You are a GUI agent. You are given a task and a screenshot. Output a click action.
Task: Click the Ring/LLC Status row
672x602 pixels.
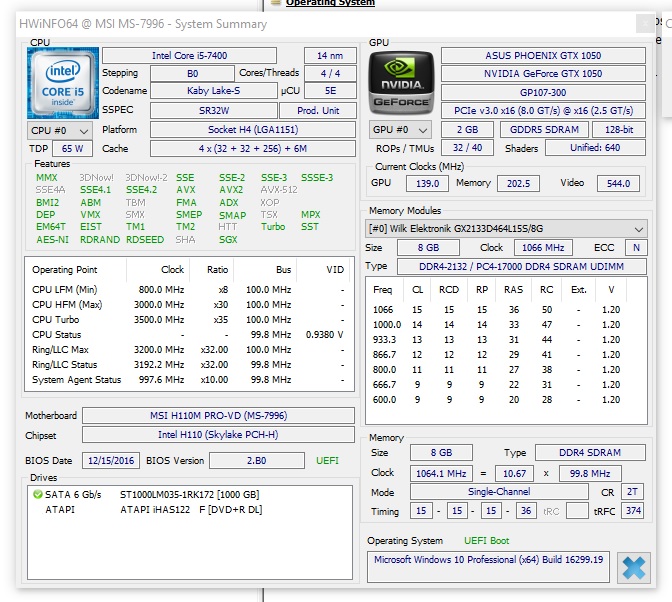click(189, 365)
